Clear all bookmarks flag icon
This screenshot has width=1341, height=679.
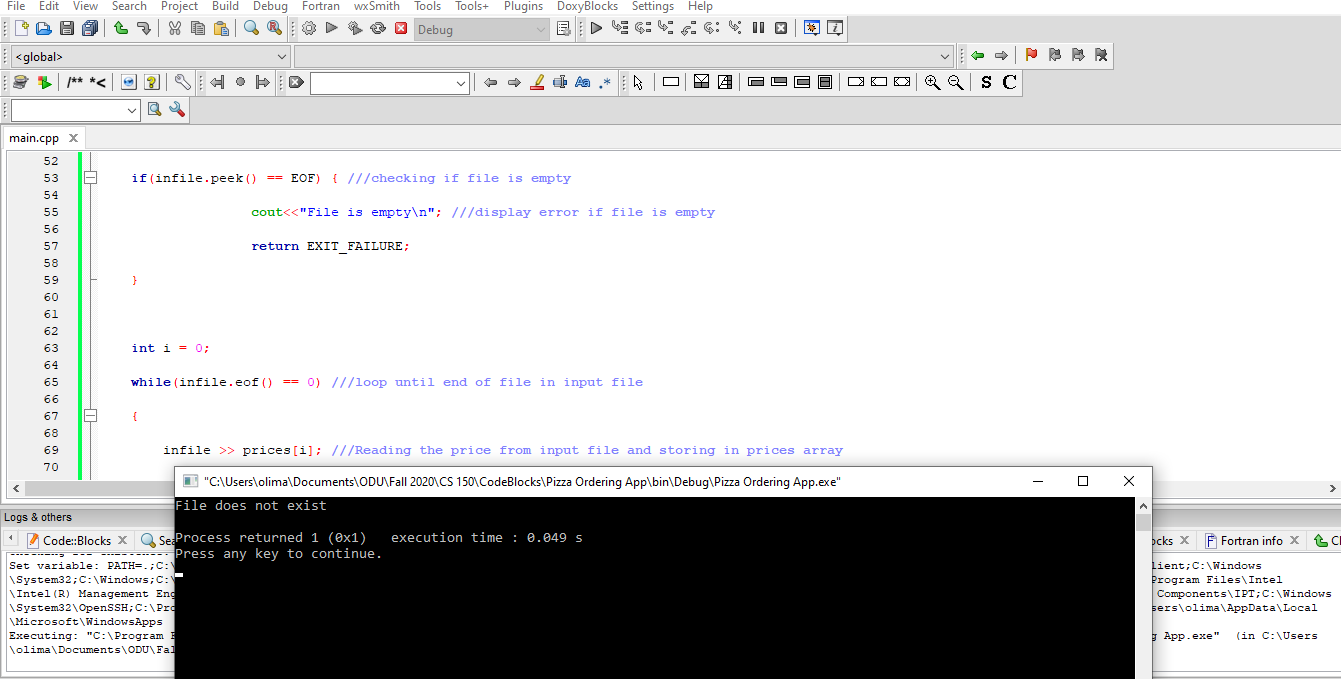click(1101, 55)
